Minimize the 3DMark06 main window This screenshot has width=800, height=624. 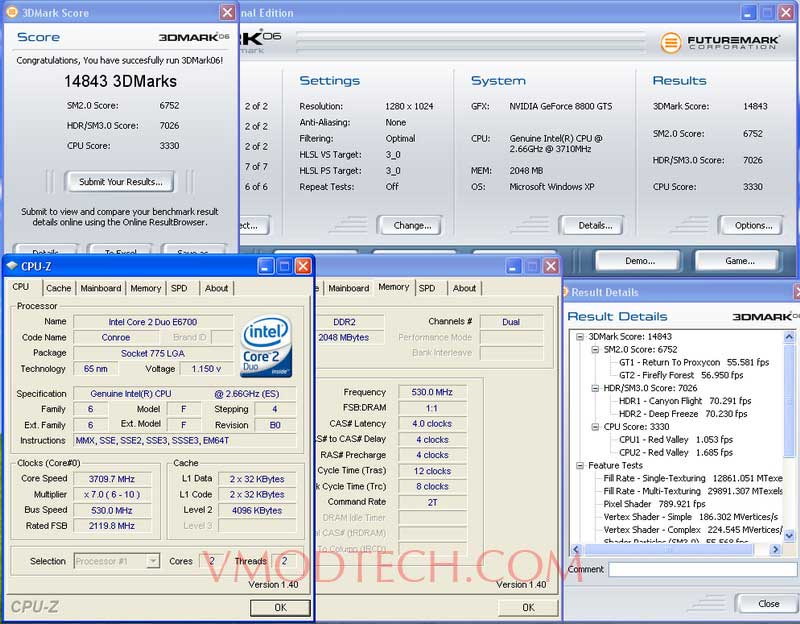point(748,13)
